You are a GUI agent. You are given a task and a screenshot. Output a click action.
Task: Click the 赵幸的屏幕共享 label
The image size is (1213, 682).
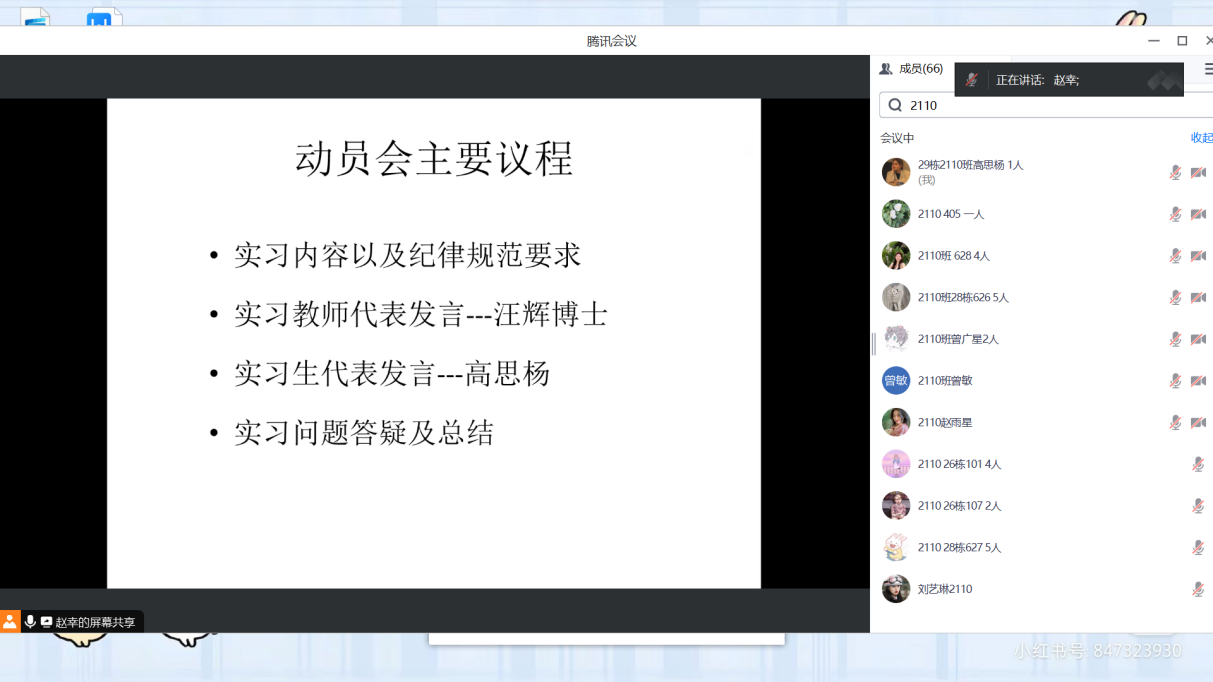click(x=95, y=622)
